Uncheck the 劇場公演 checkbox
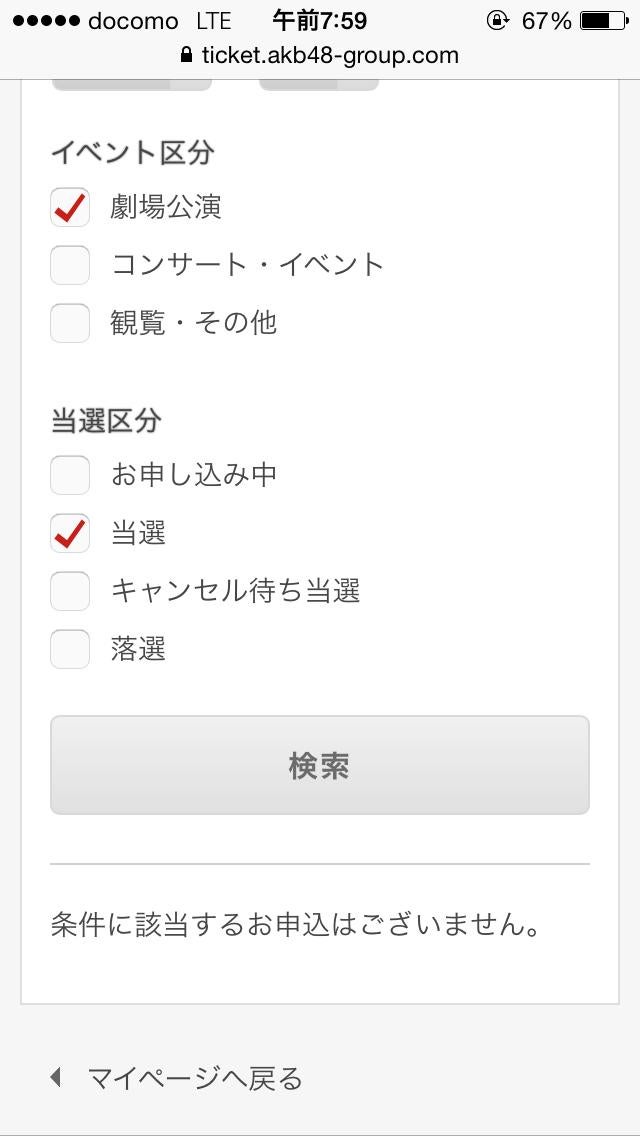 coord(70,207)
